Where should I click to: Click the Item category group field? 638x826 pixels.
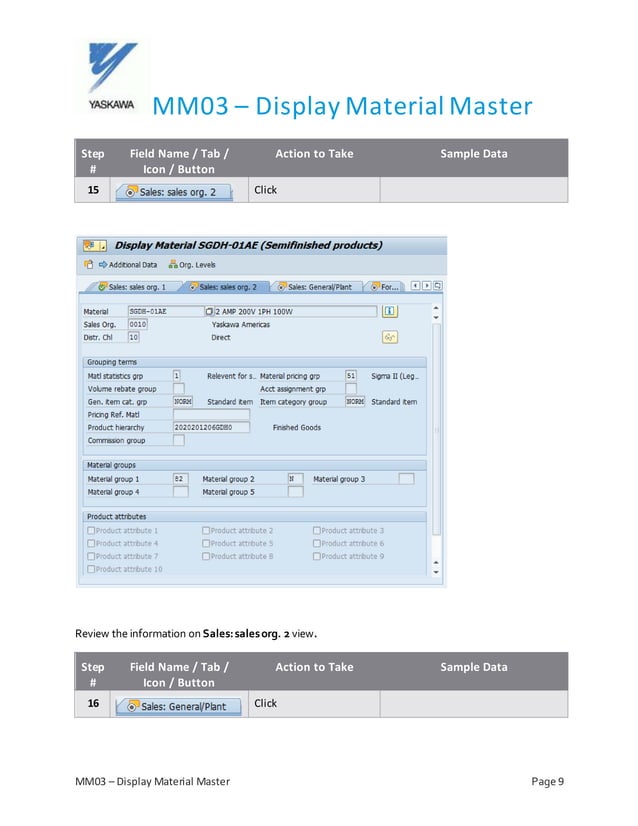pos(355,401)
